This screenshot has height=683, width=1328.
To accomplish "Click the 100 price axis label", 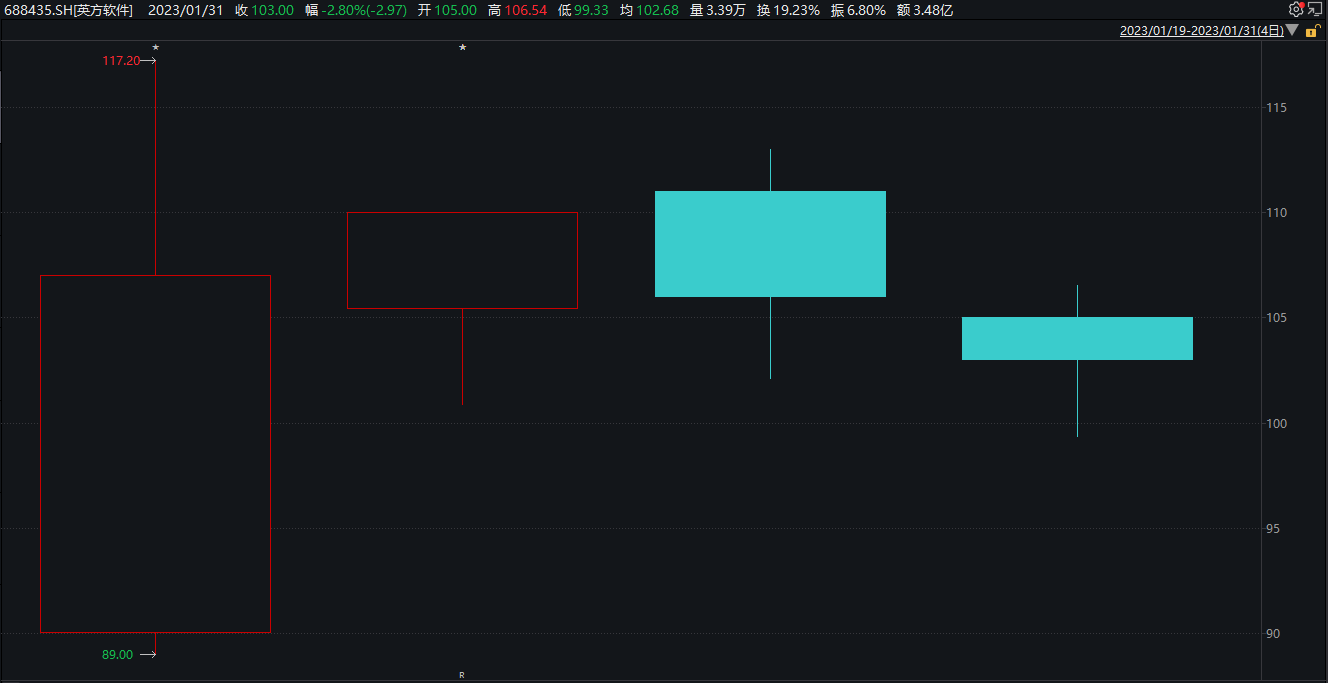I will click(x=1274, y=423).
